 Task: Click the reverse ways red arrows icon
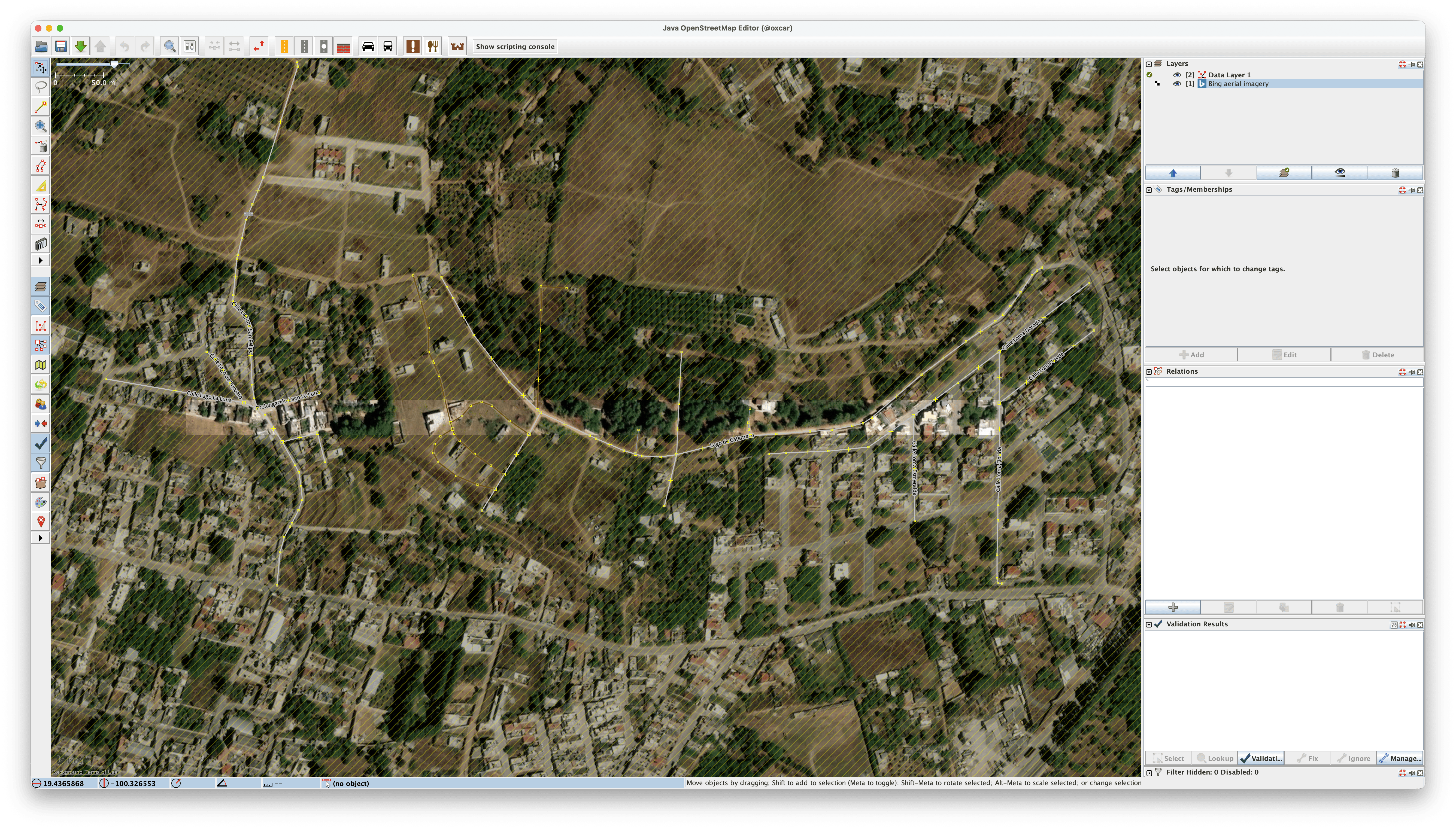click(x=259, y=47)
